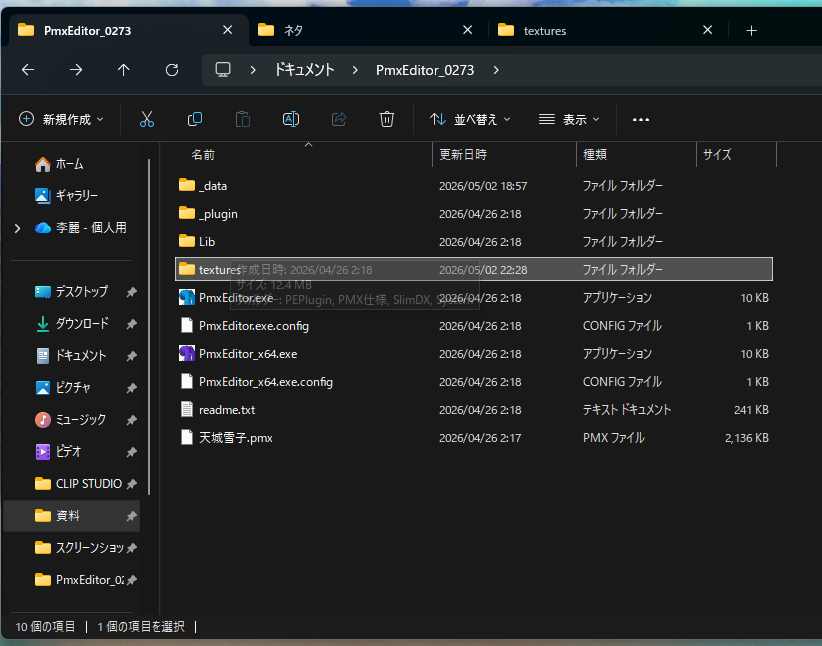
Task: Click ドキュメント in the address breadcrumb
Action: (305, 70)
